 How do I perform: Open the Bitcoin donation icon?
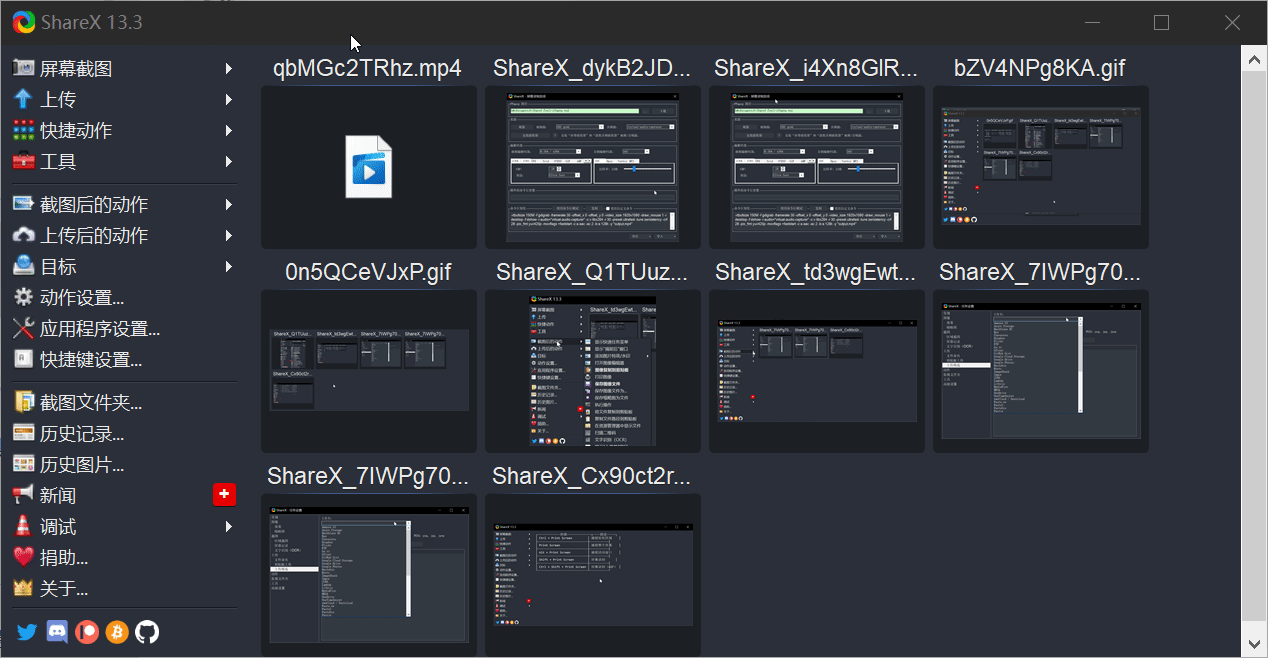click(117, 632)
